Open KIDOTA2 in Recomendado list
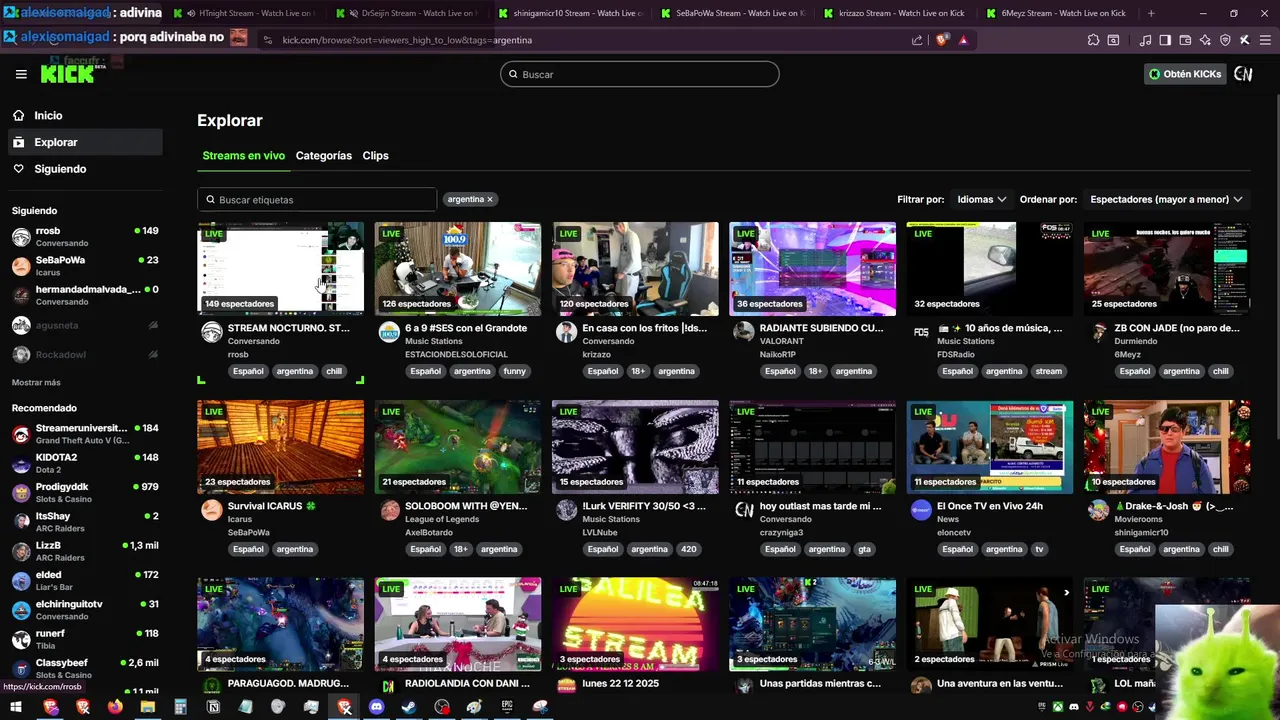Image resolution: width=1280 pixels, height=720 pixels. pyautogui.click(x=84, y=463)
